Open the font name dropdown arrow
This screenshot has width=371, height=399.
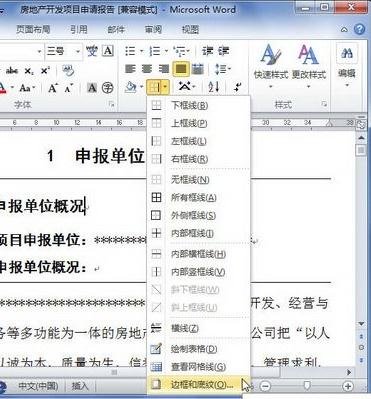pos(39,52)
